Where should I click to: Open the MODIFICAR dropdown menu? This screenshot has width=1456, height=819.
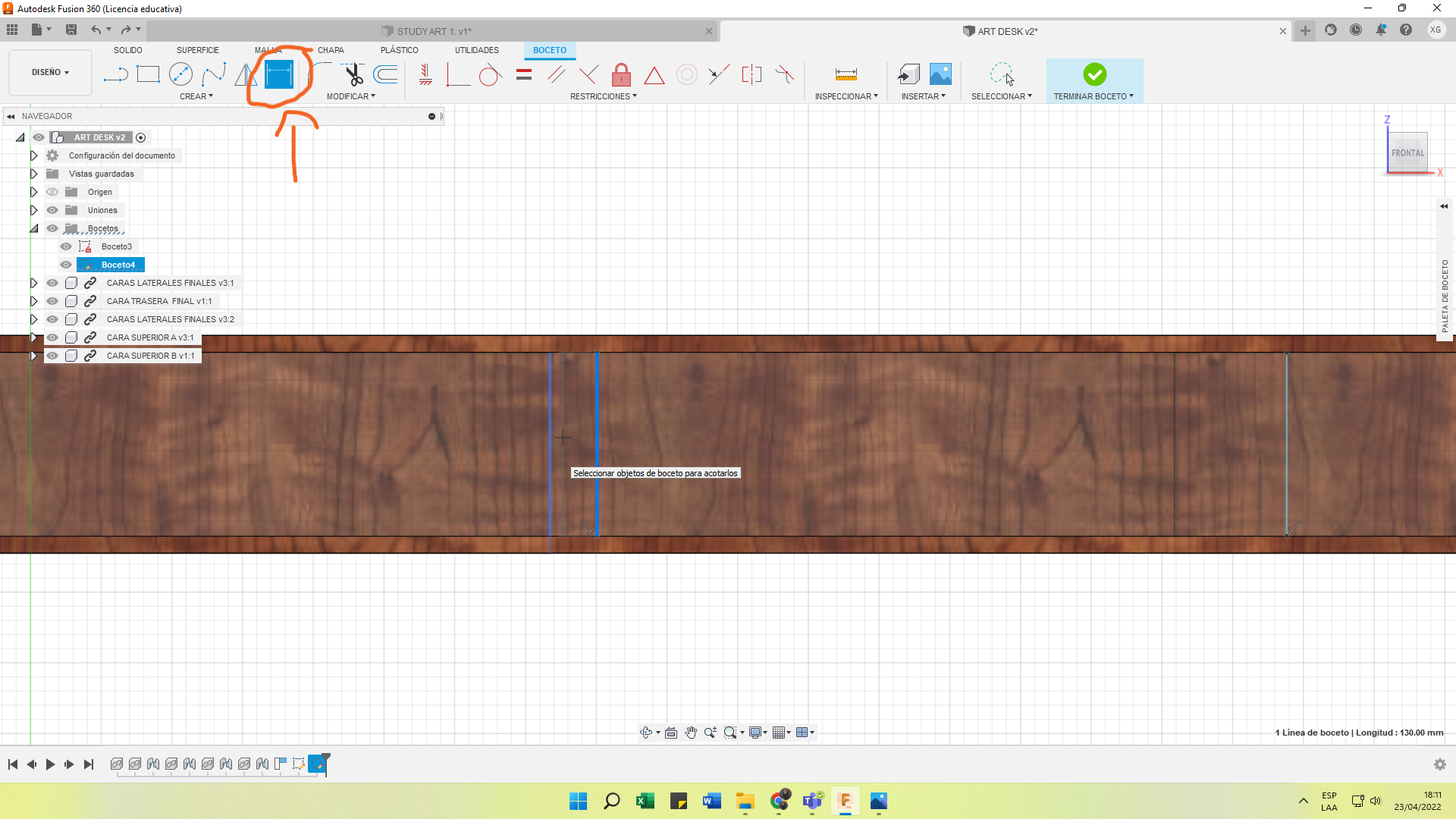350,96
